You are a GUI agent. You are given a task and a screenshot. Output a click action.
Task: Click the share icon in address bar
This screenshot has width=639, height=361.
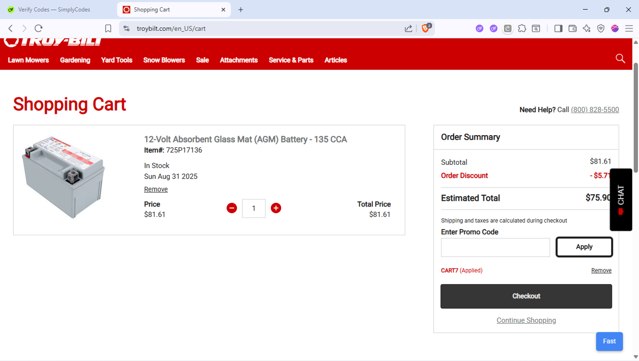tap(408, 28)
